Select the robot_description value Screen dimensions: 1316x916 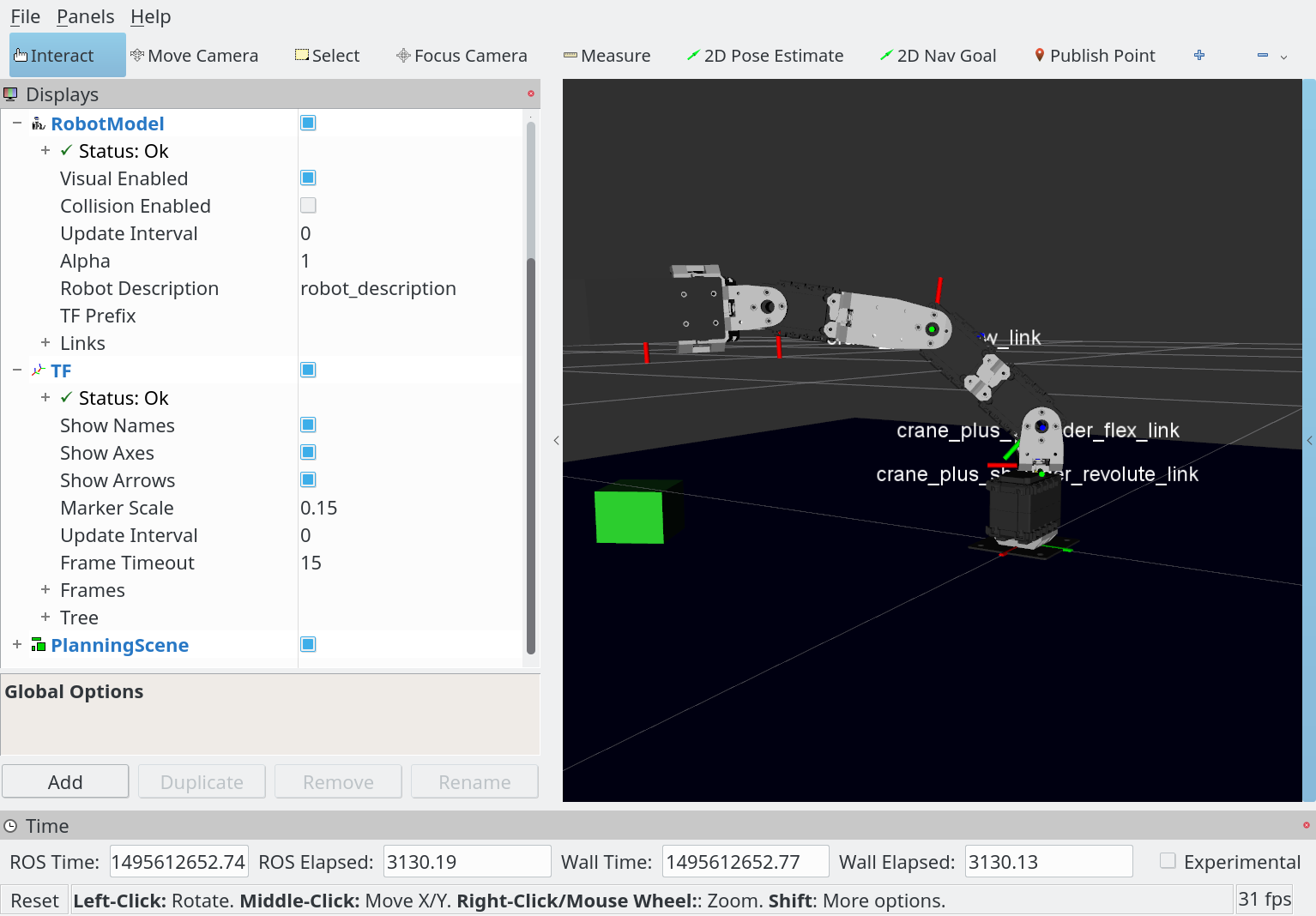[378, 288]
